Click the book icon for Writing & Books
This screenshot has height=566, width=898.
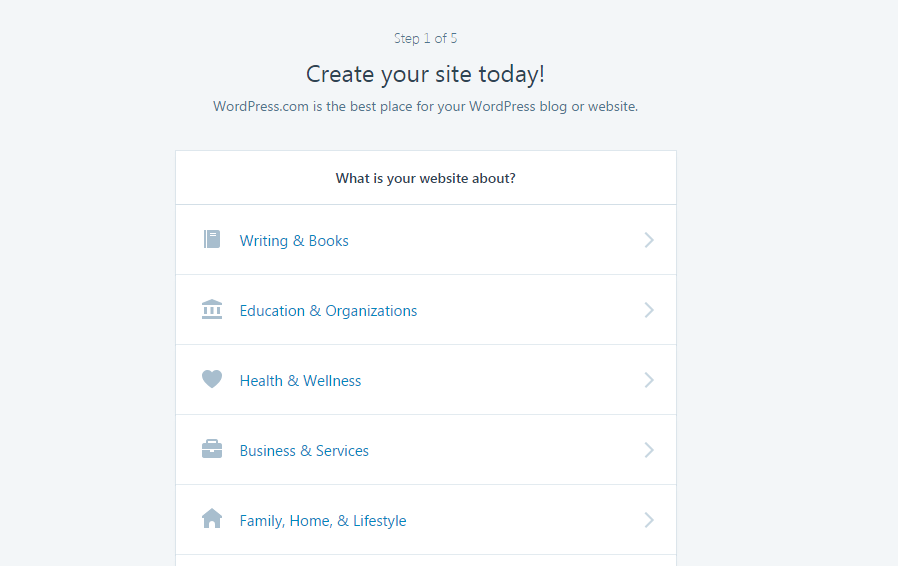click(x=211, y=240)
